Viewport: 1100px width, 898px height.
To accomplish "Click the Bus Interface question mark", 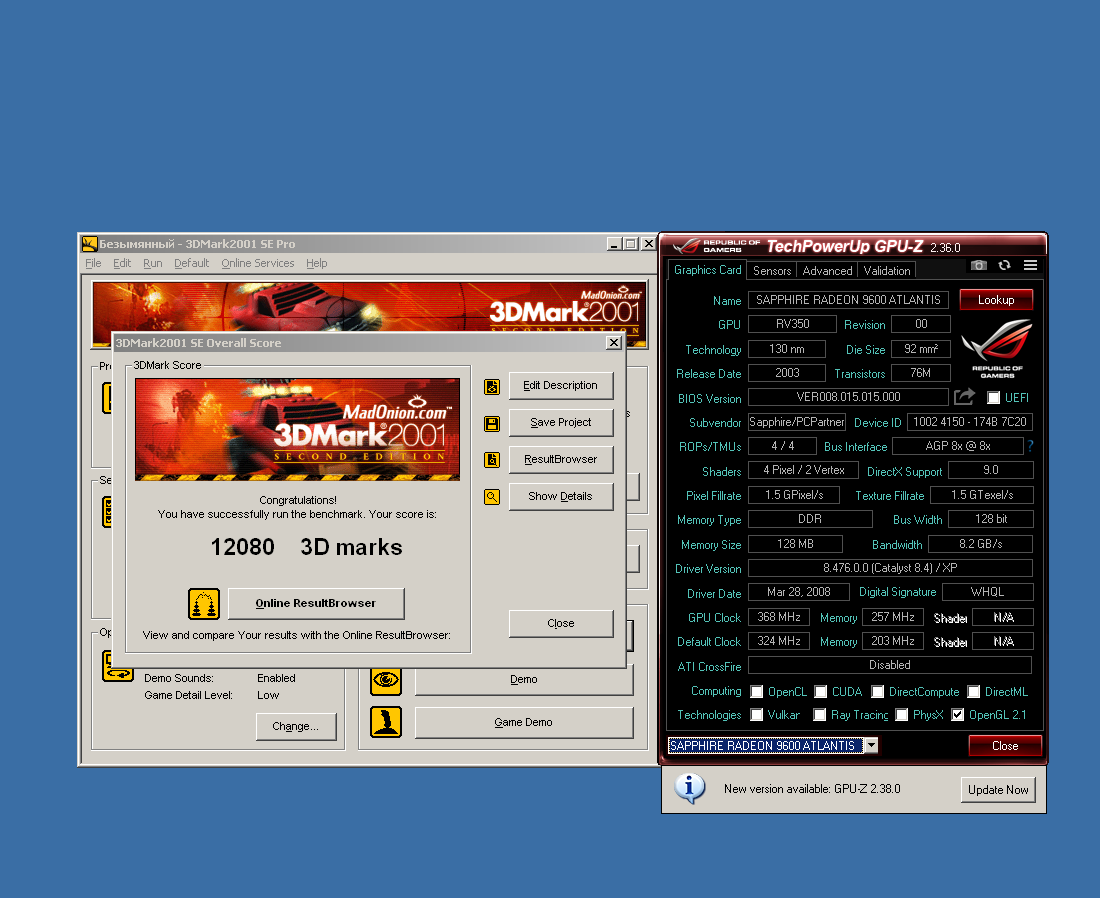I will (1030, 445).
